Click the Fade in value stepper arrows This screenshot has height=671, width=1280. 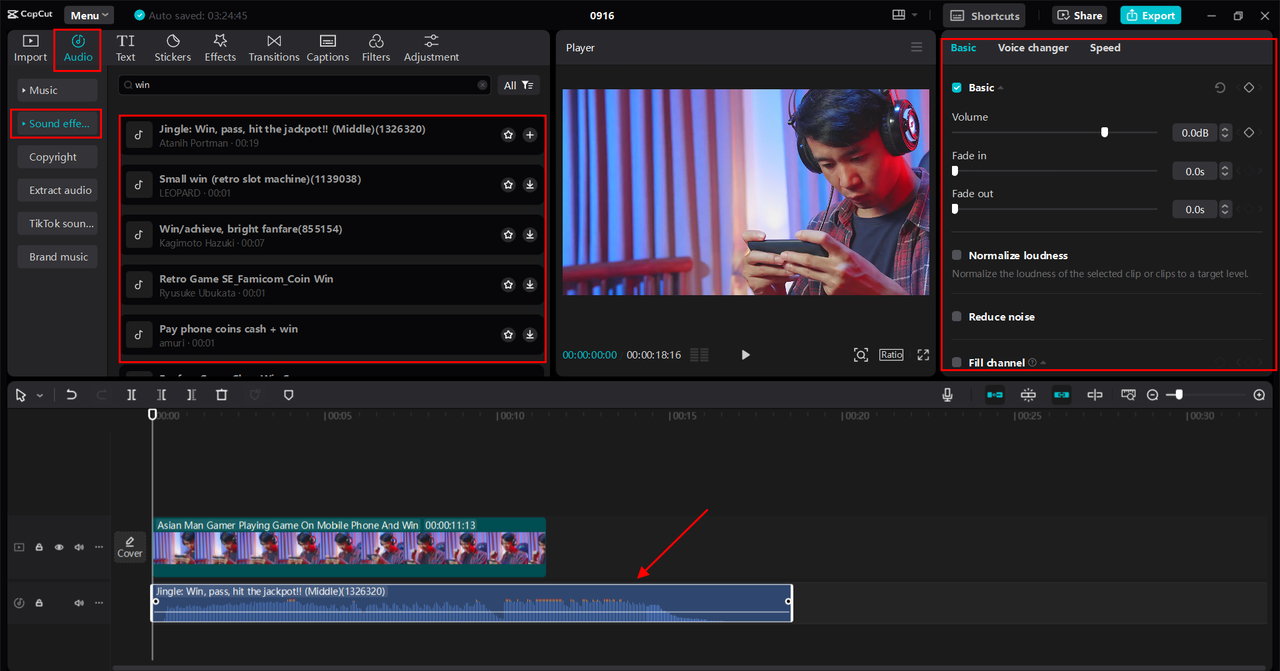pyautogui.click(x=1226, y=171)
